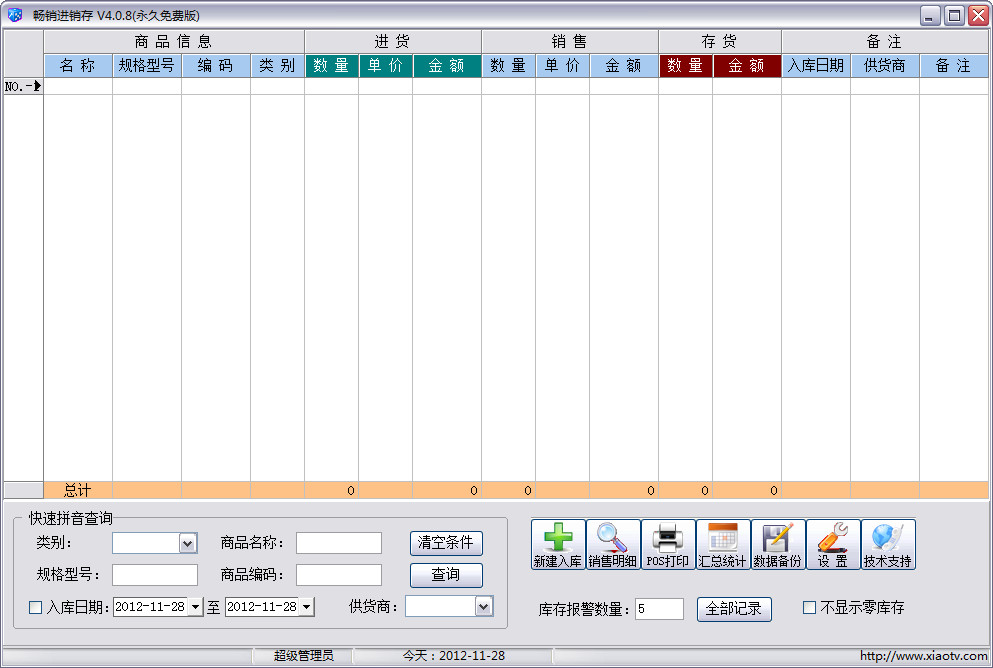Open 汇总统计 calendar icon
993x668 pixels.
(x=723, y=544)
